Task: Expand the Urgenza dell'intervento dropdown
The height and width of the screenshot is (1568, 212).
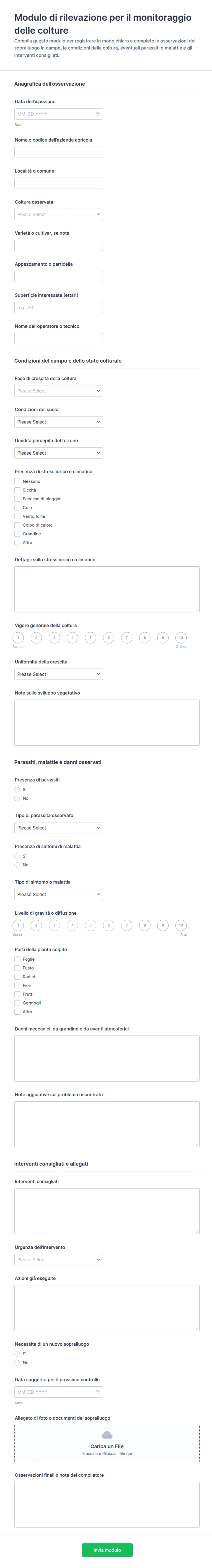Action: [59, 1259]
